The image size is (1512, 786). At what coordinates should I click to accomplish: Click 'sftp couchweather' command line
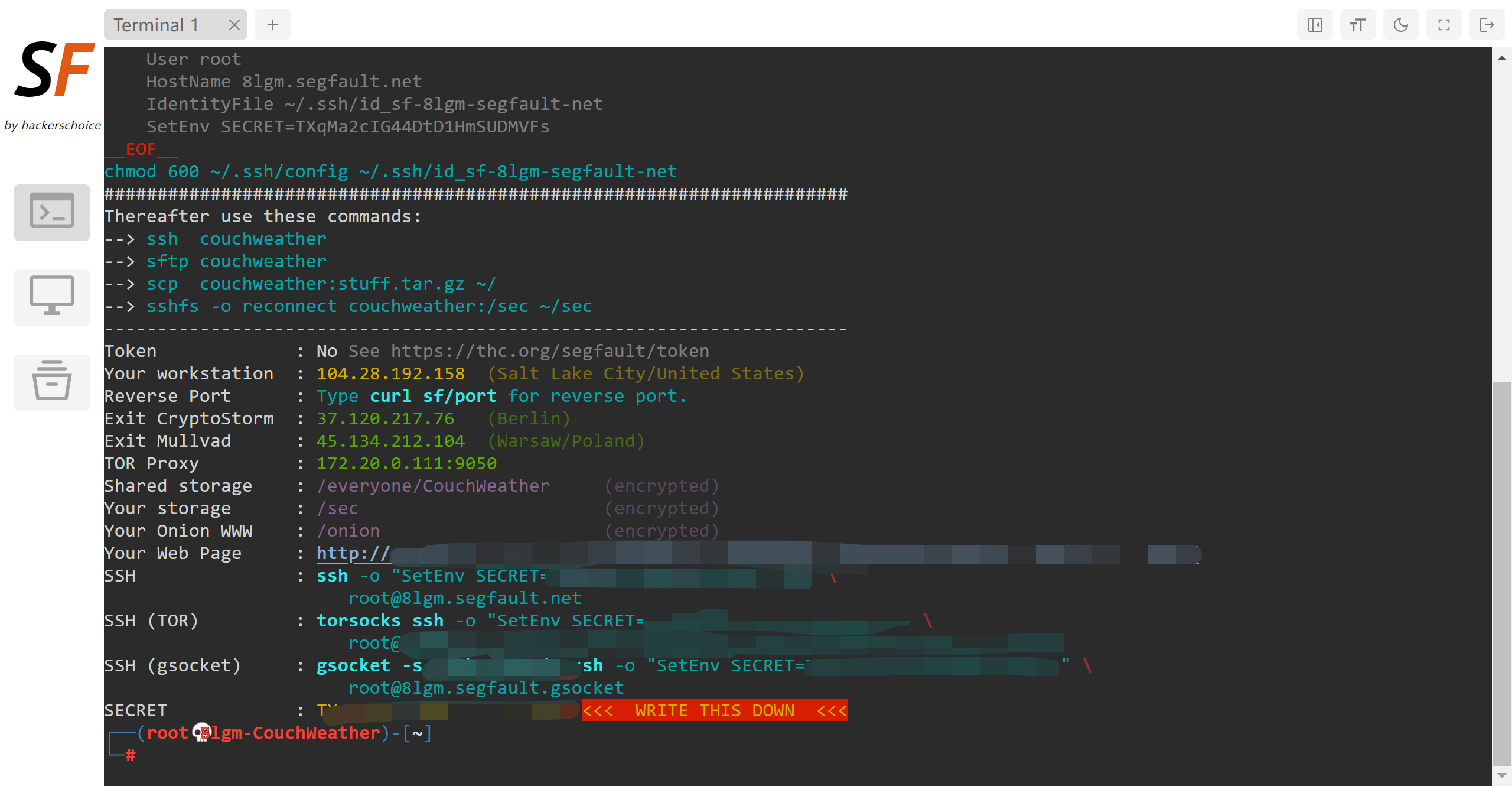coord(236,261)
